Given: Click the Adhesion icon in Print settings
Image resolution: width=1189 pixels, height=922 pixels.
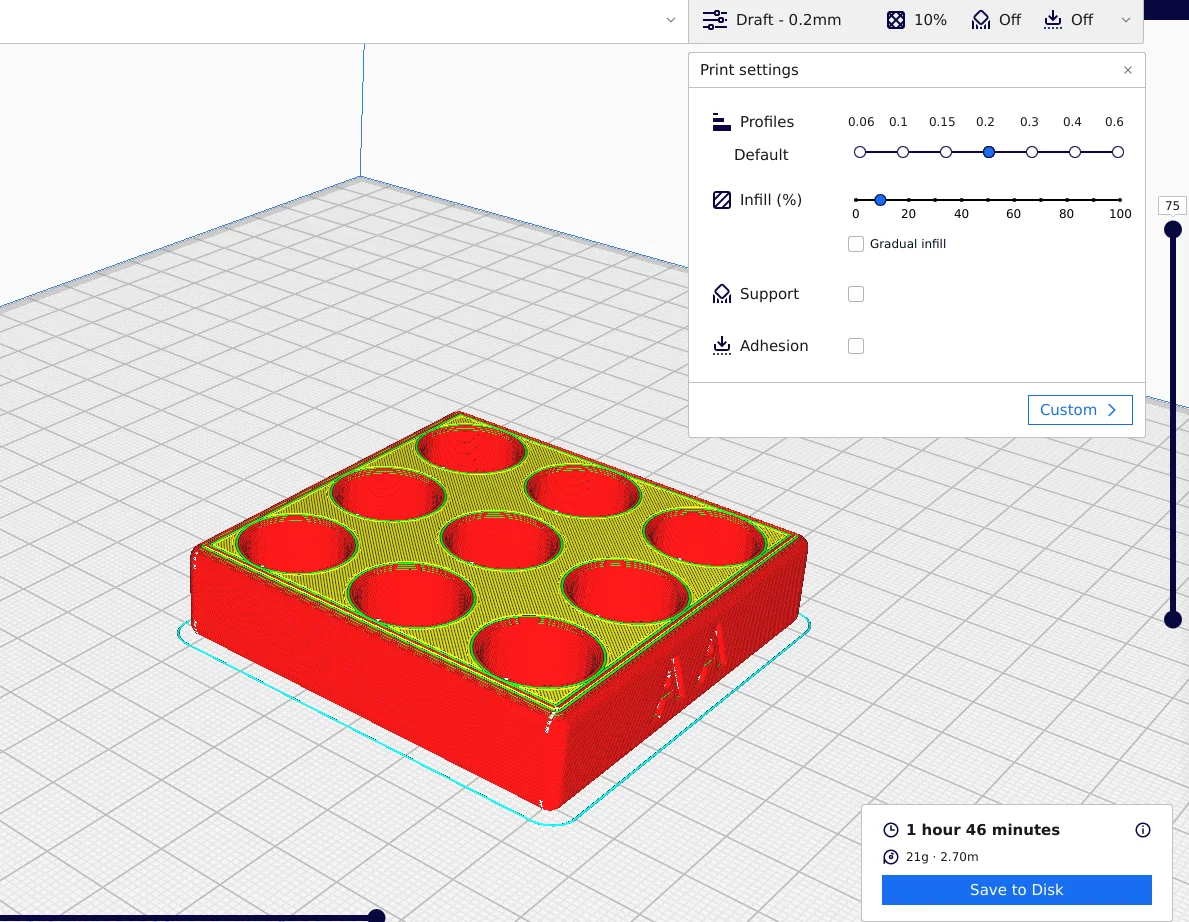Looking at the screenshot, I should (722, 346).
